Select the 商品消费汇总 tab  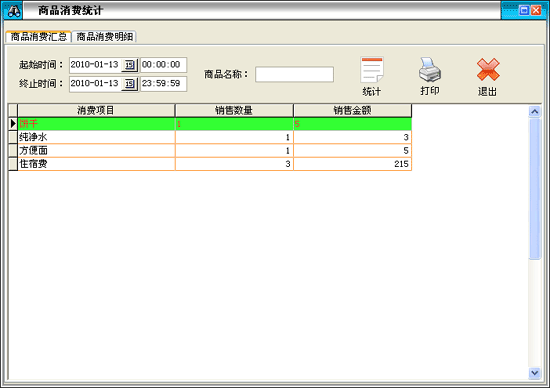click(39, 36)
